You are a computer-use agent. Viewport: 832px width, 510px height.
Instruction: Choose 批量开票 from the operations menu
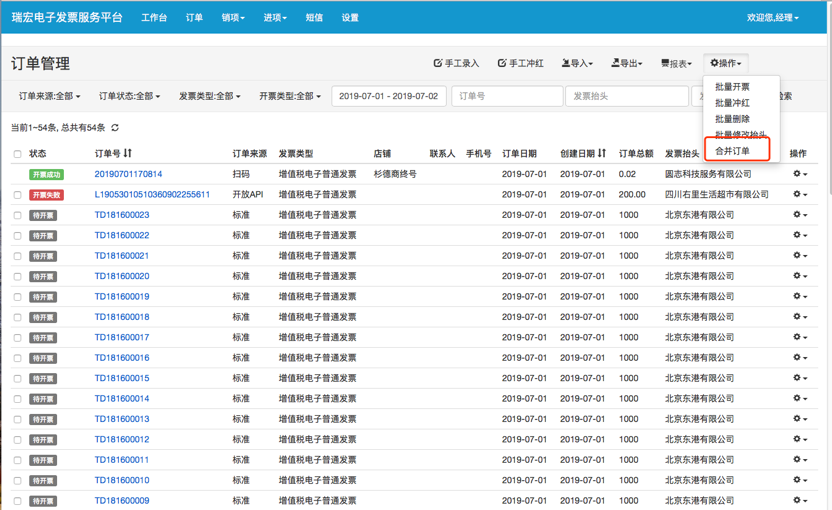[x=732, y=87]
